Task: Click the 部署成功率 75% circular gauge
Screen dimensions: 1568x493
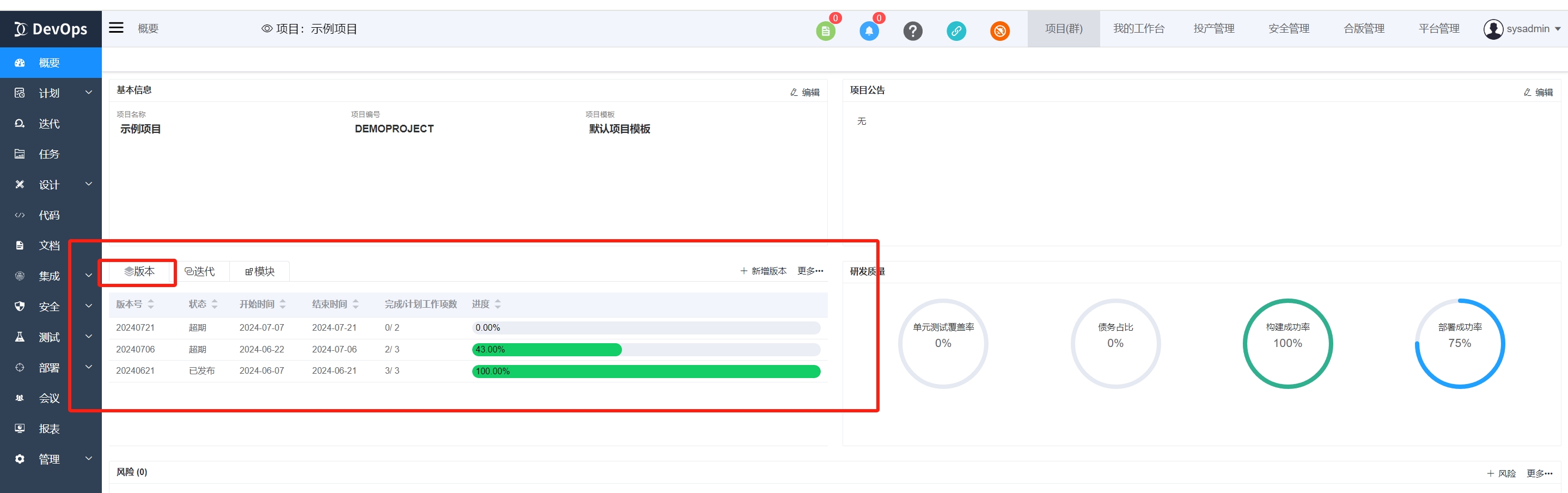Action: pyautogui.click(x=1459, y=343)
